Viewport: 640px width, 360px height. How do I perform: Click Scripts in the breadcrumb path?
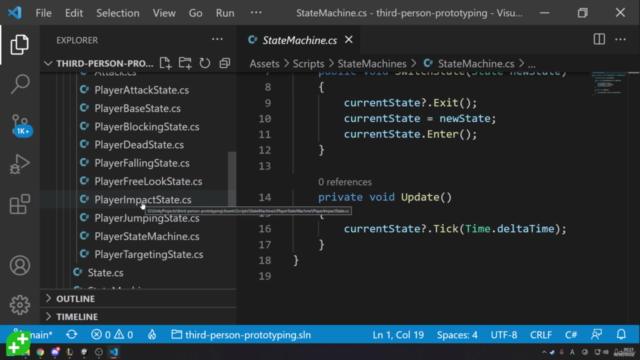coord(308,64)
